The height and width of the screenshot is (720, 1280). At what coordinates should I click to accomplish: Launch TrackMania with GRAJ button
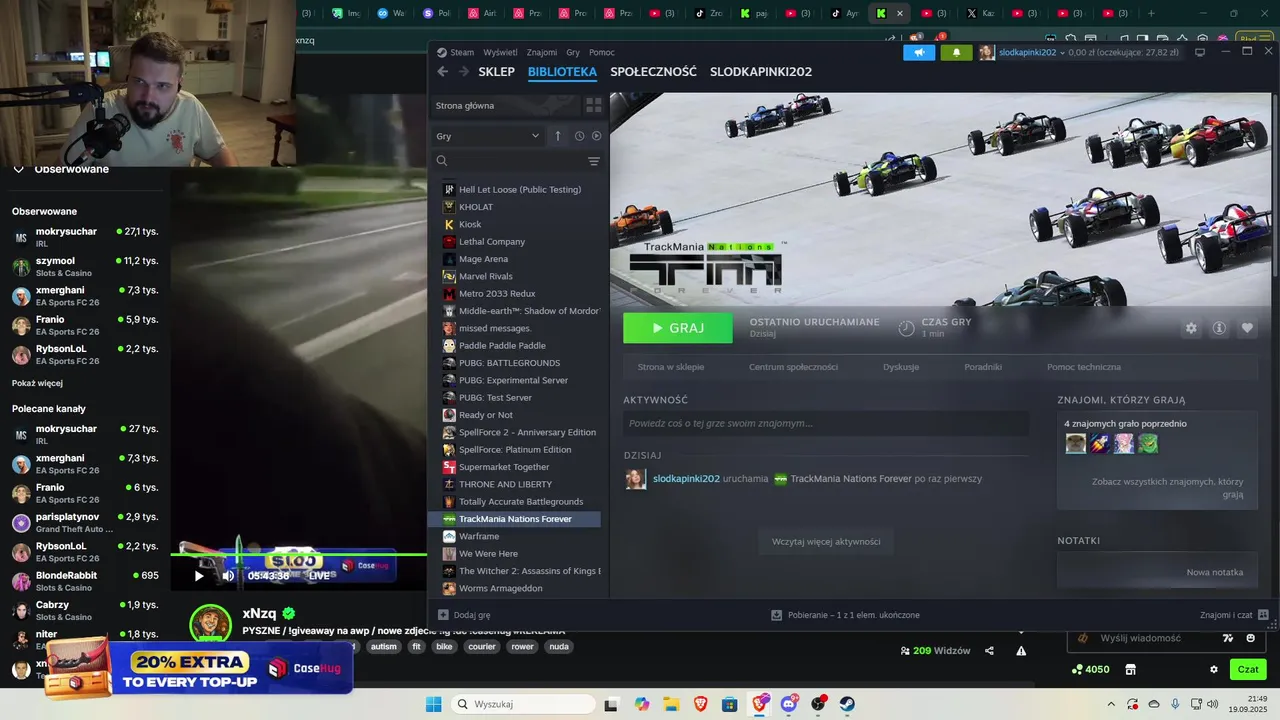pos(678,328)
